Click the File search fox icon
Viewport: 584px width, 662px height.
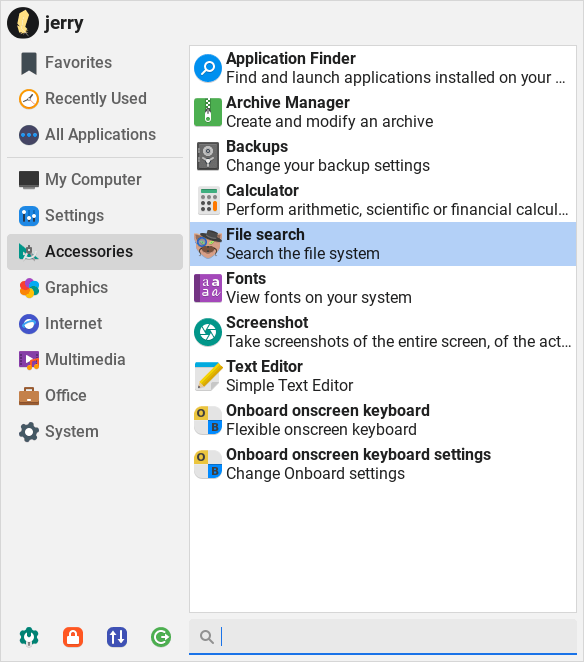click(208, 244)
